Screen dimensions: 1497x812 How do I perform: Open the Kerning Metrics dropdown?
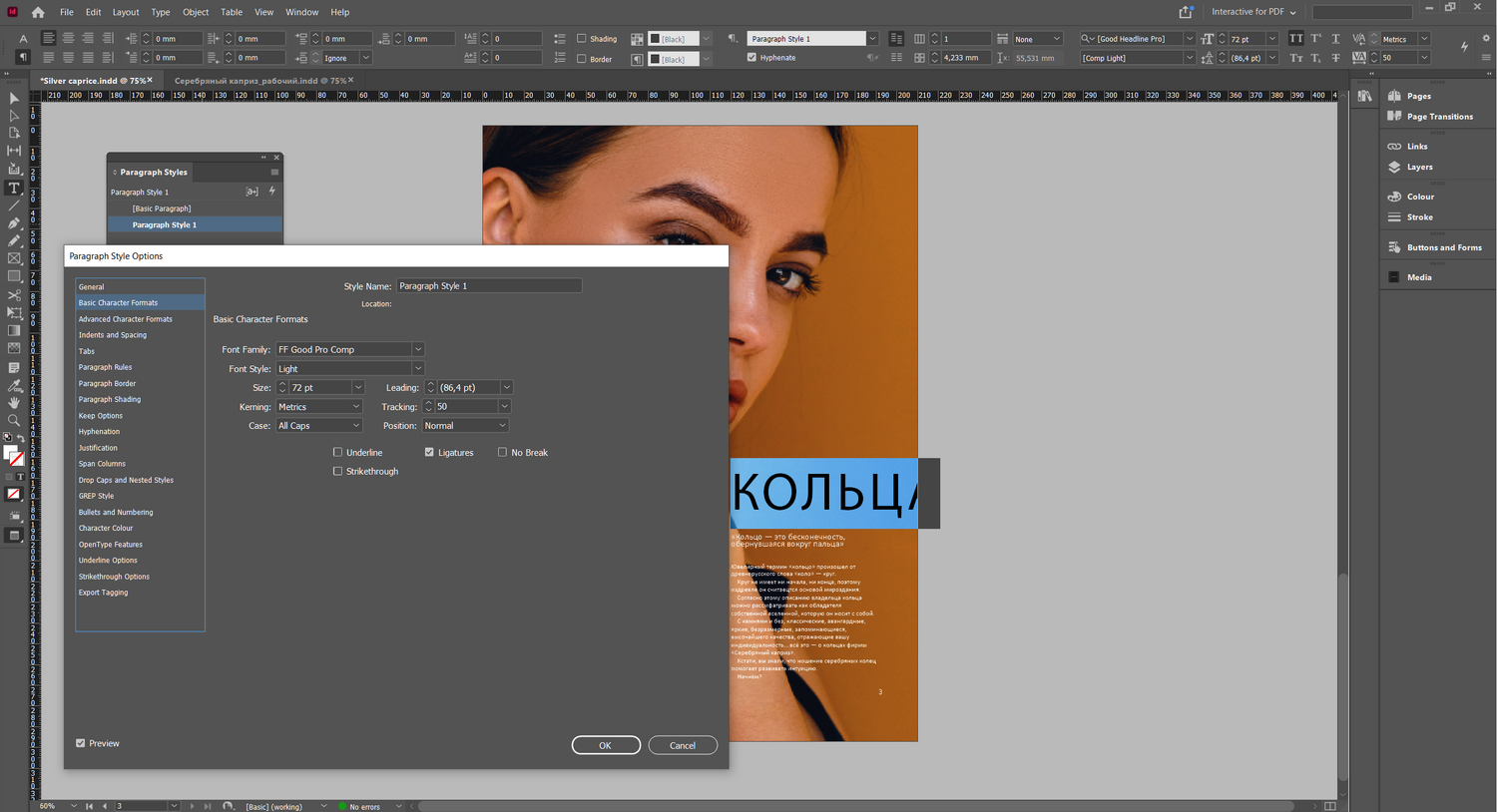(x=318, y=407)
